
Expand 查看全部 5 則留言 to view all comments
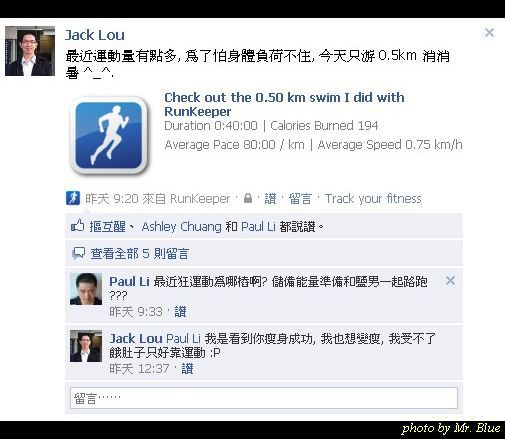(139, 254)
